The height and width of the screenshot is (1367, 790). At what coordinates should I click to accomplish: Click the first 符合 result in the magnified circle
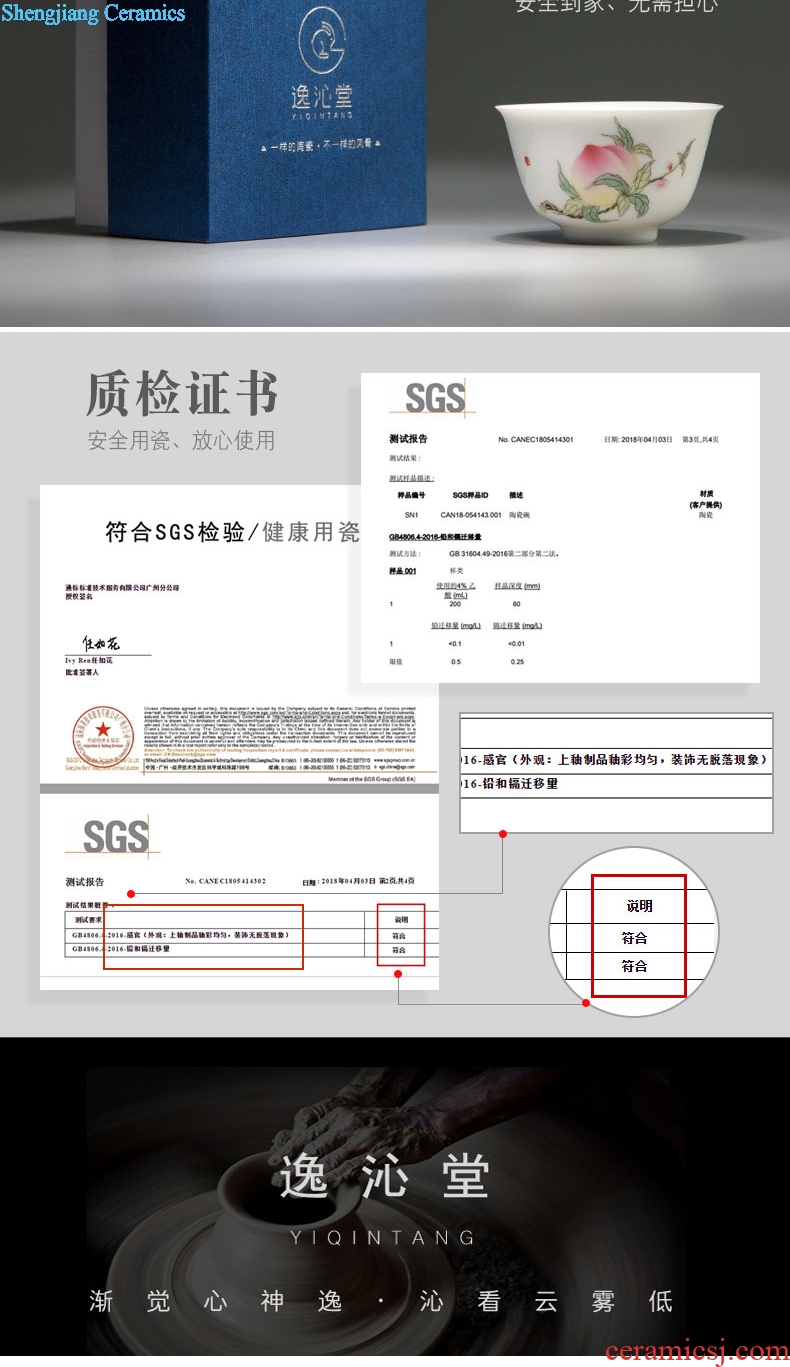(635, 938)
